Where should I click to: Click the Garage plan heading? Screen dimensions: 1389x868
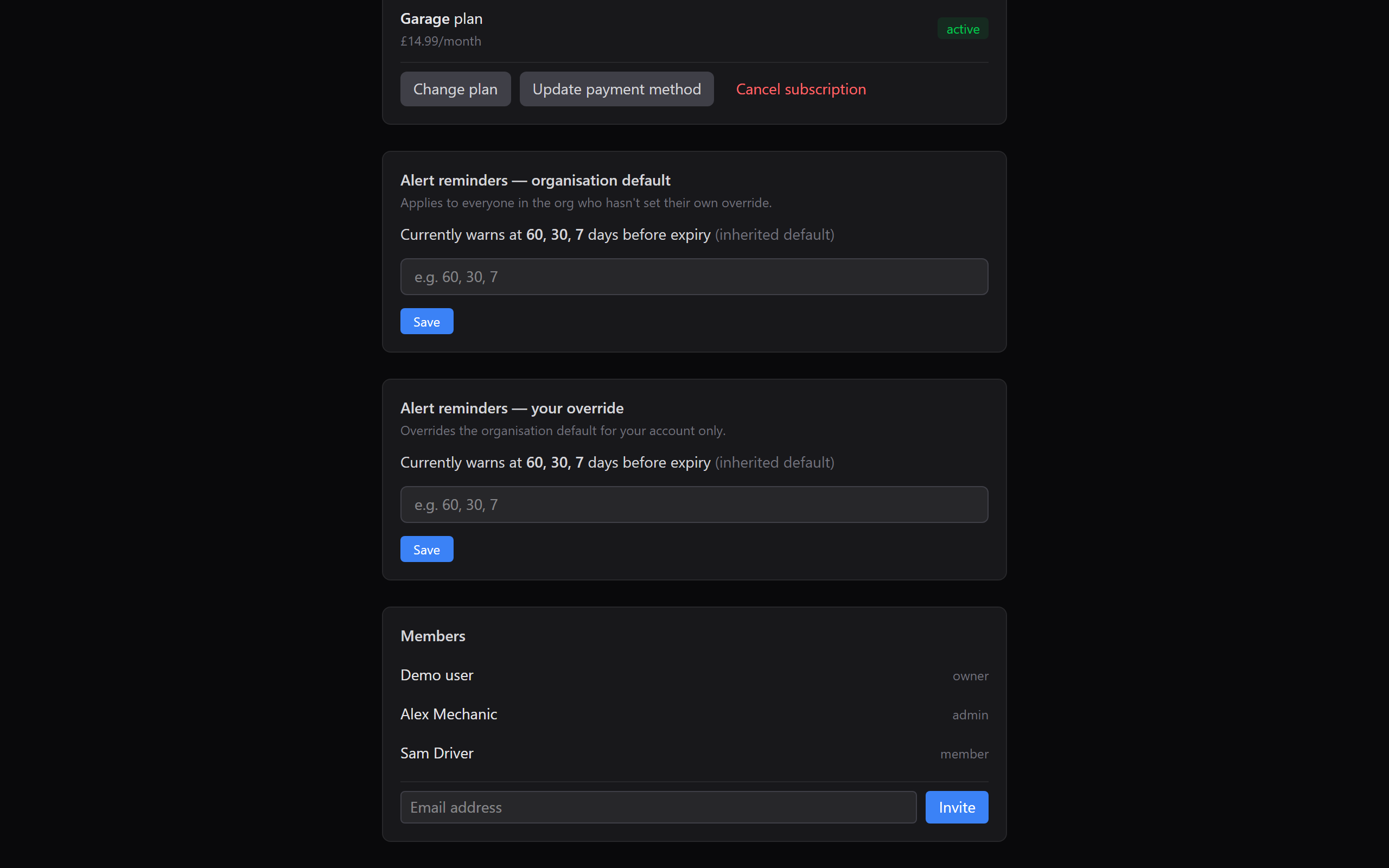[x=440, y=18]
